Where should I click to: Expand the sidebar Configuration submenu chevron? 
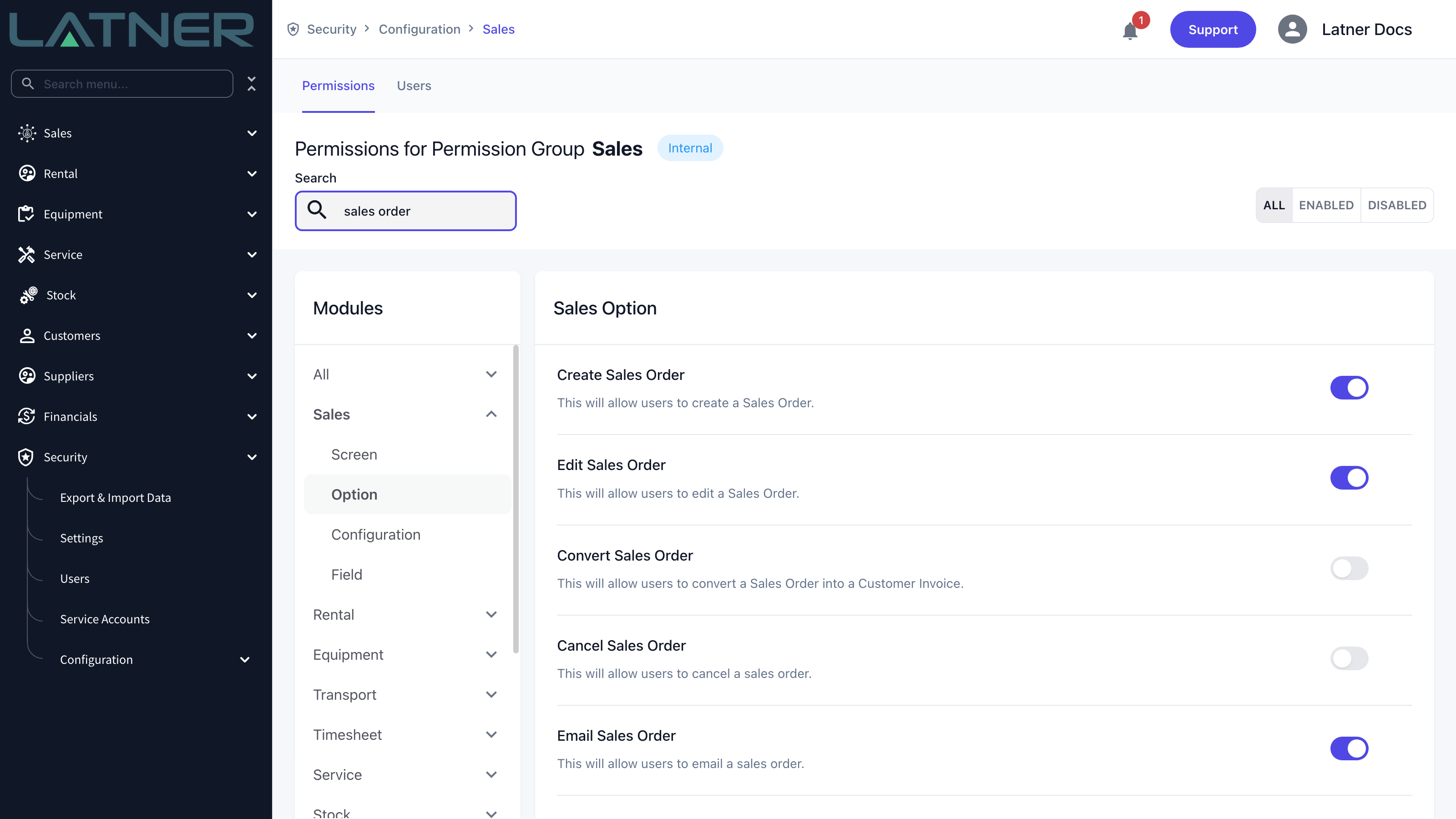click(245, 660)
